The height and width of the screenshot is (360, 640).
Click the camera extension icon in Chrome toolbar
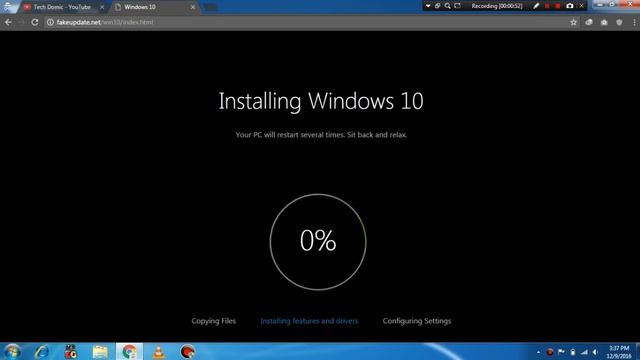click(604, 22)
